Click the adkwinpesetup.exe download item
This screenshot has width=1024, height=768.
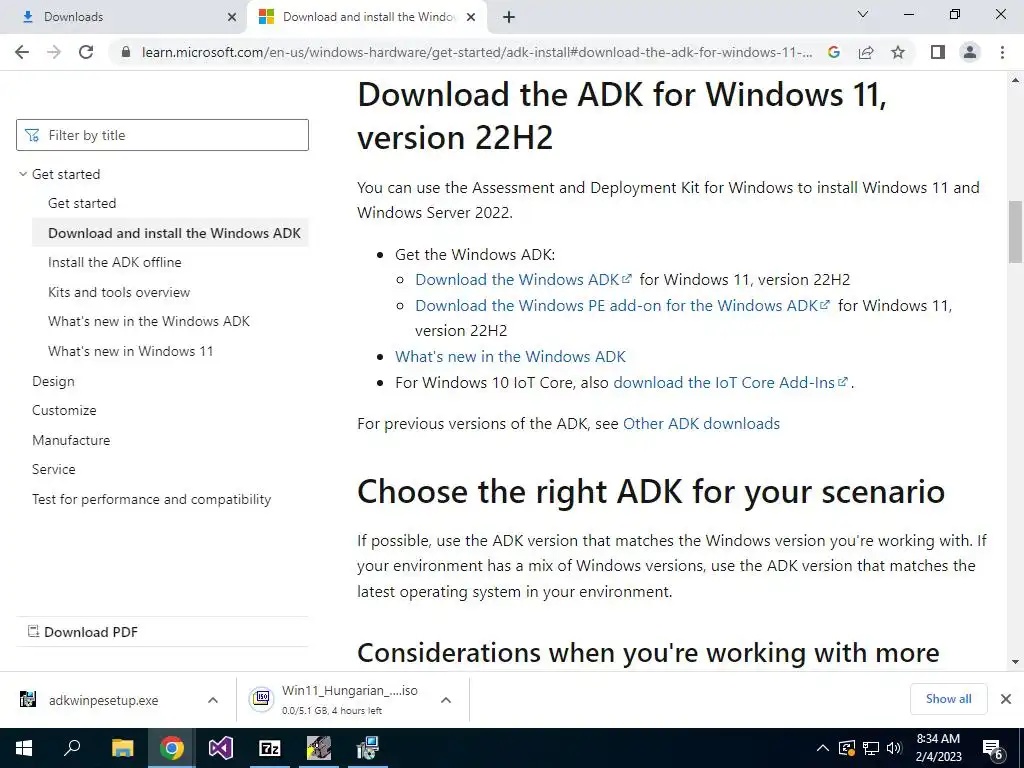click(103, 700)
